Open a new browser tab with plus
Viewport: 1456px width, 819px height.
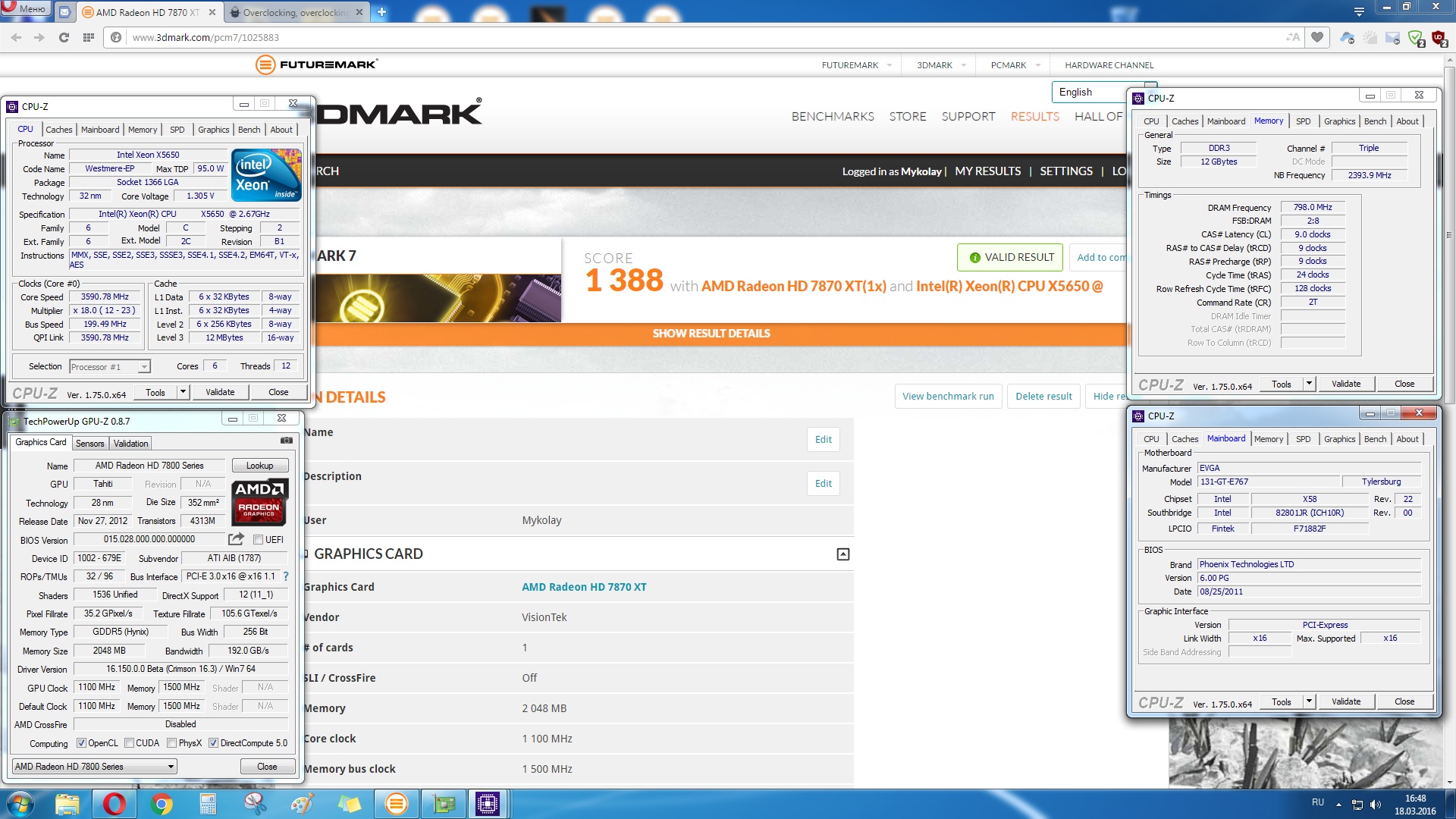[381, 12]
